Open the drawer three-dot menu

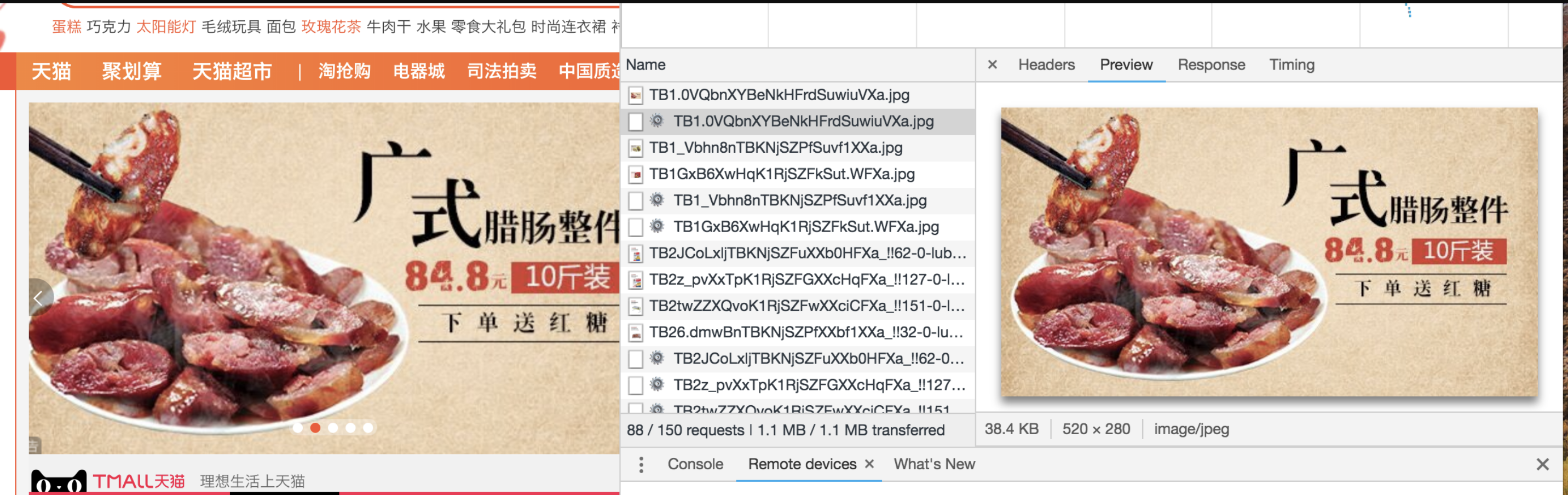[x=641, y=464]
